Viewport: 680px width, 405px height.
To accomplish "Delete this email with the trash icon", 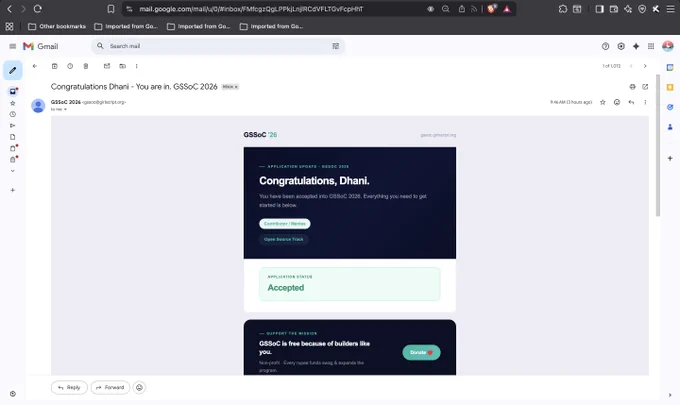I will tap(85, 66).
